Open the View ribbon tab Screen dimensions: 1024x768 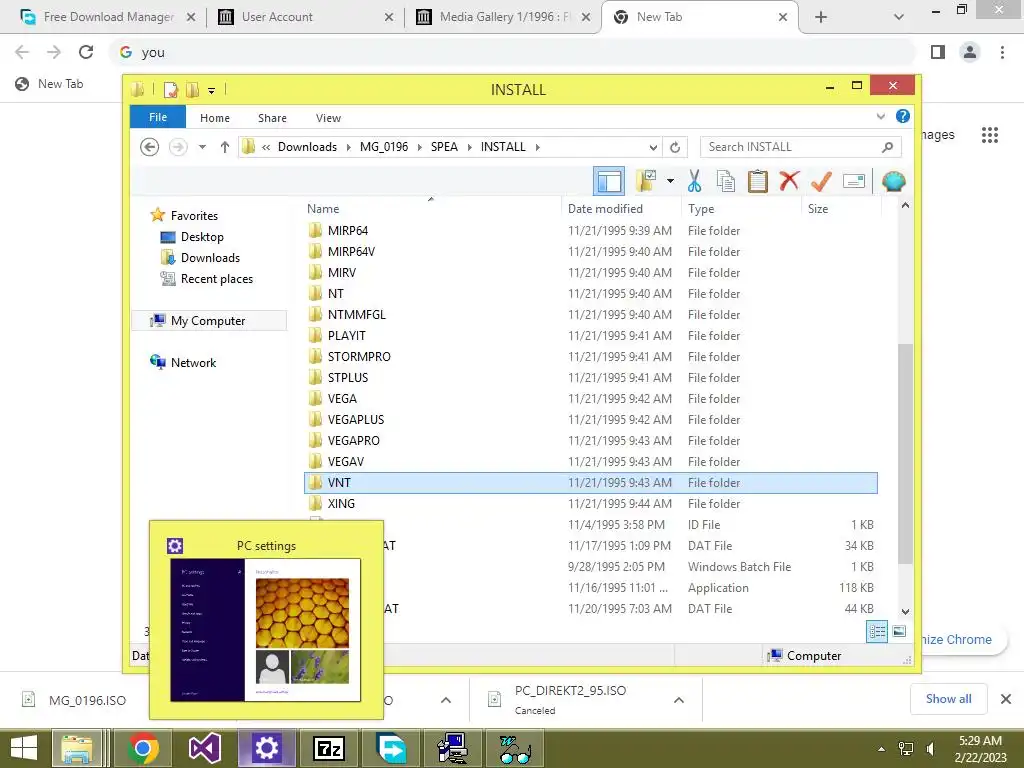coord(328,118)
